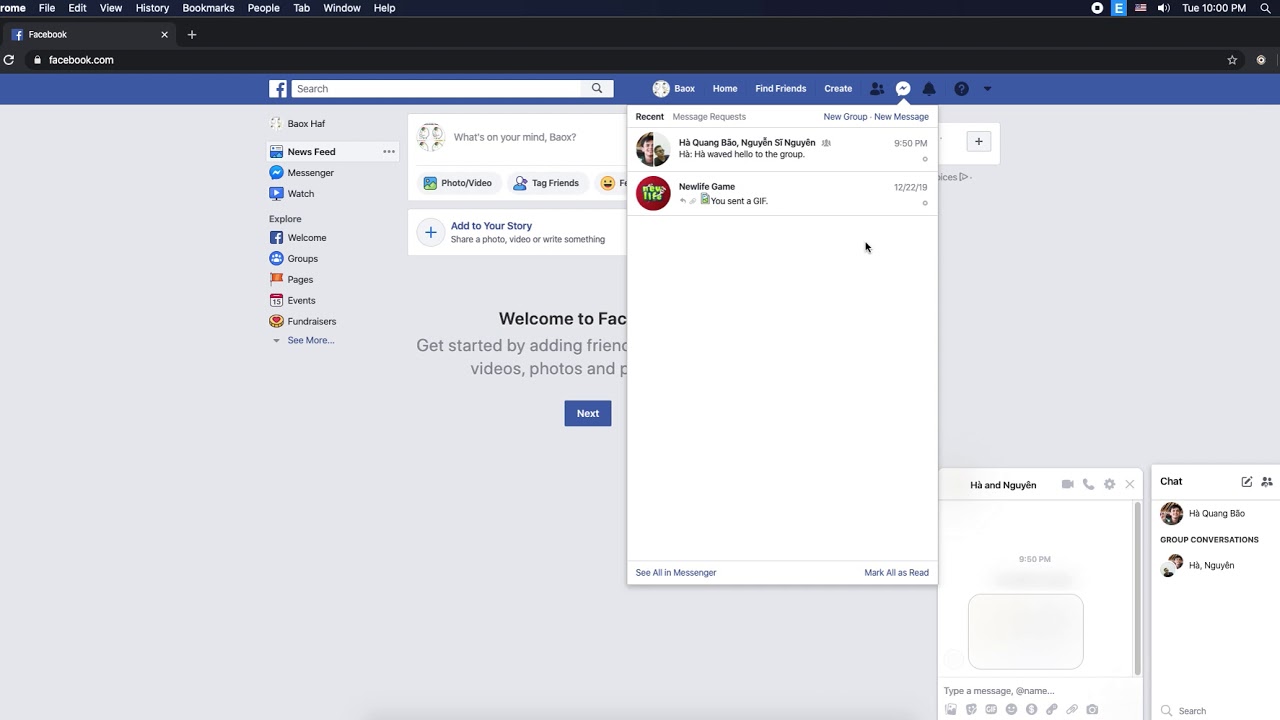
Task: Click the link icon in chat toolbar
Action: point(1052,710)
